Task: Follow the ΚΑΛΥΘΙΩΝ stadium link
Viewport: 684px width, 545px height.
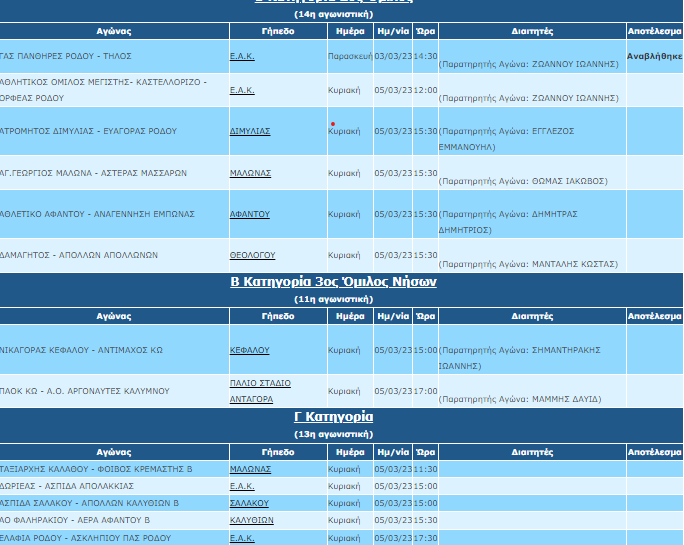Action: click(251, 520)
